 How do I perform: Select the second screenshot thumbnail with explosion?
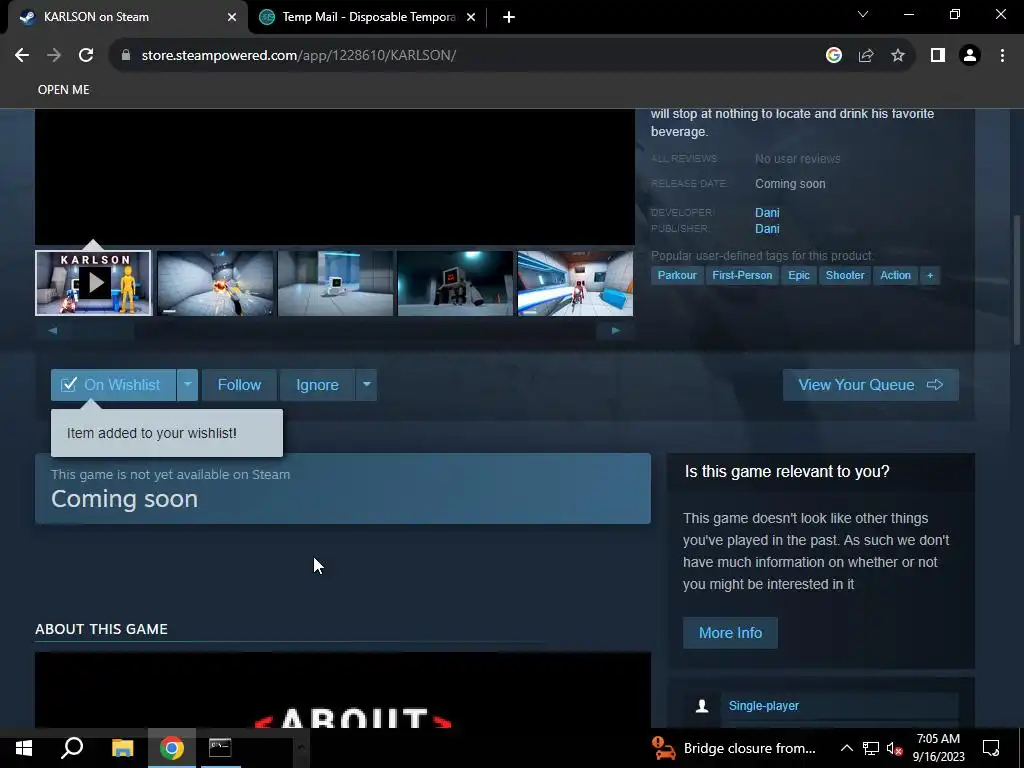[x=215, y=283]
